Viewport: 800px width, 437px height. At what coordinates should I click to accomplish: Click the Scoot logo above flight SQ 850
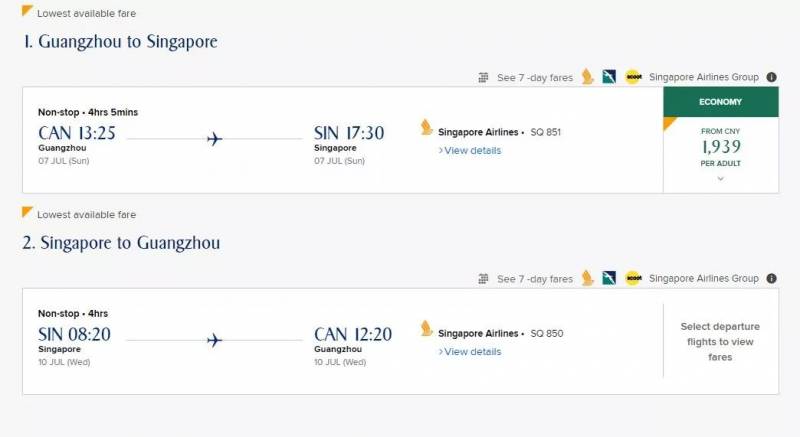tap(633, 278)
